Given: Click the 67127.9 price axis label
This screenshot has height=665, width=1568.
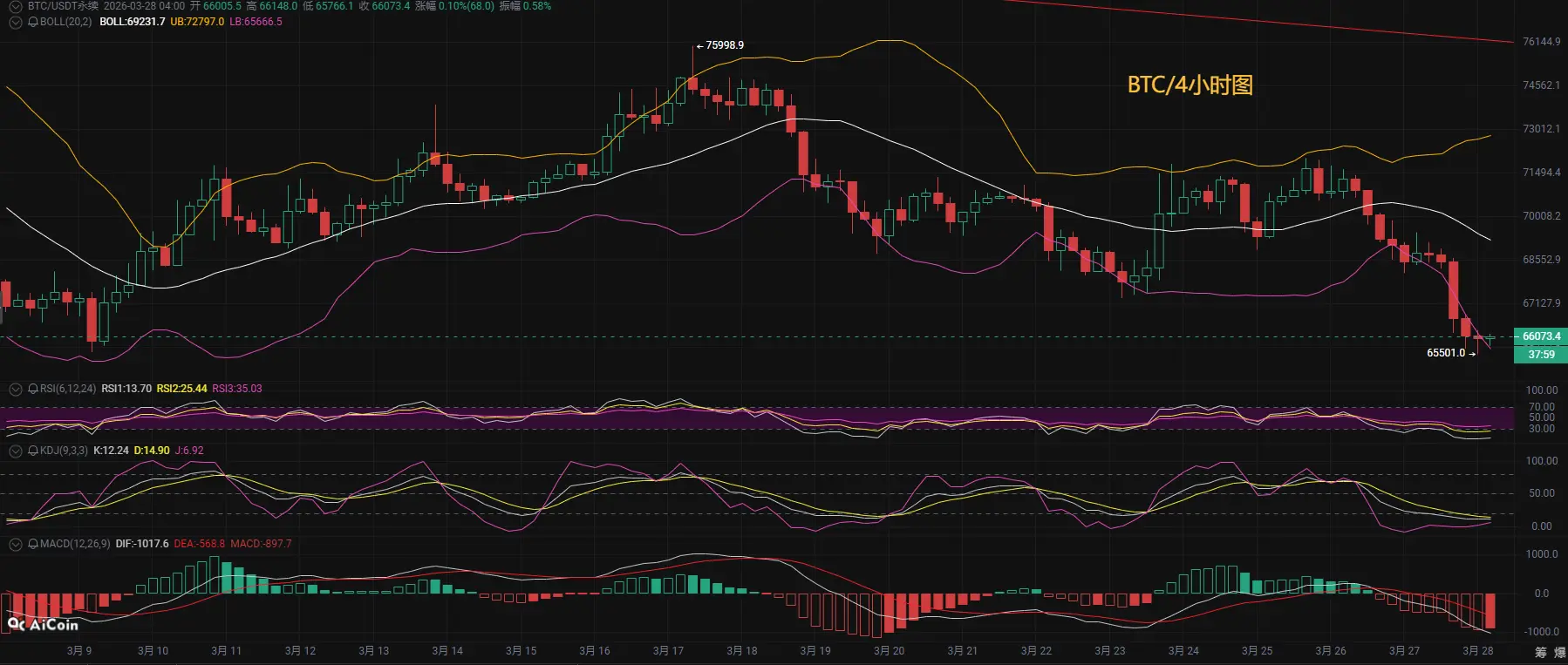Looking at the screenshot, I should (x=1542, y=303).
